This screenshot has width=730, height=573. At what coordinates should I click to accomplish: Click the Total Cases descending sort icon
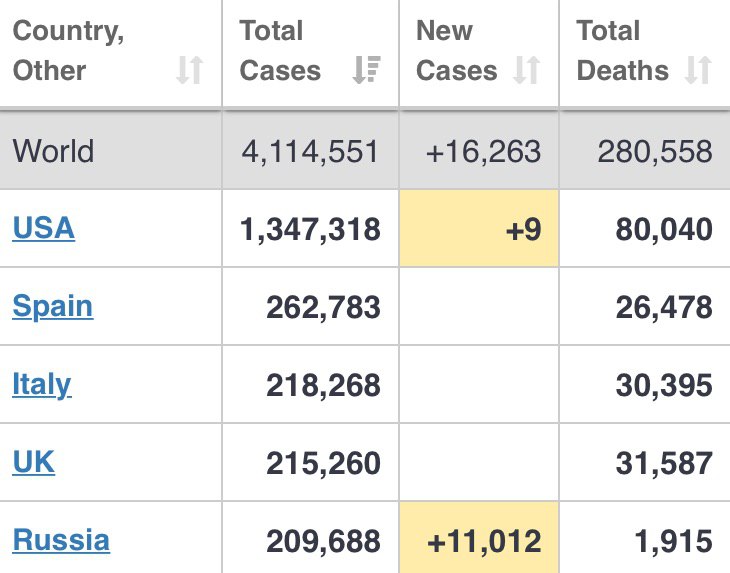[x=366, y=70]
